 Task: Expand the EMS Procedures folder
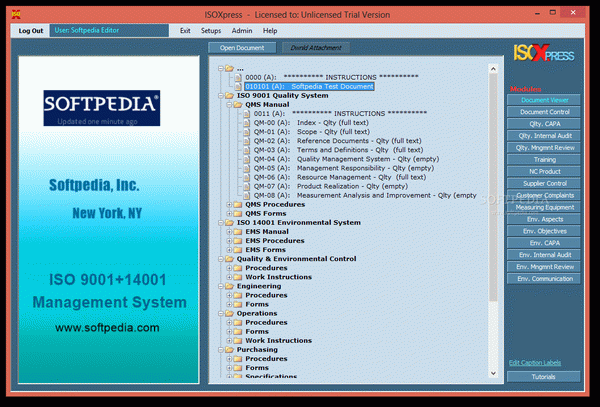pyautogui.click(x=229, y=241)
